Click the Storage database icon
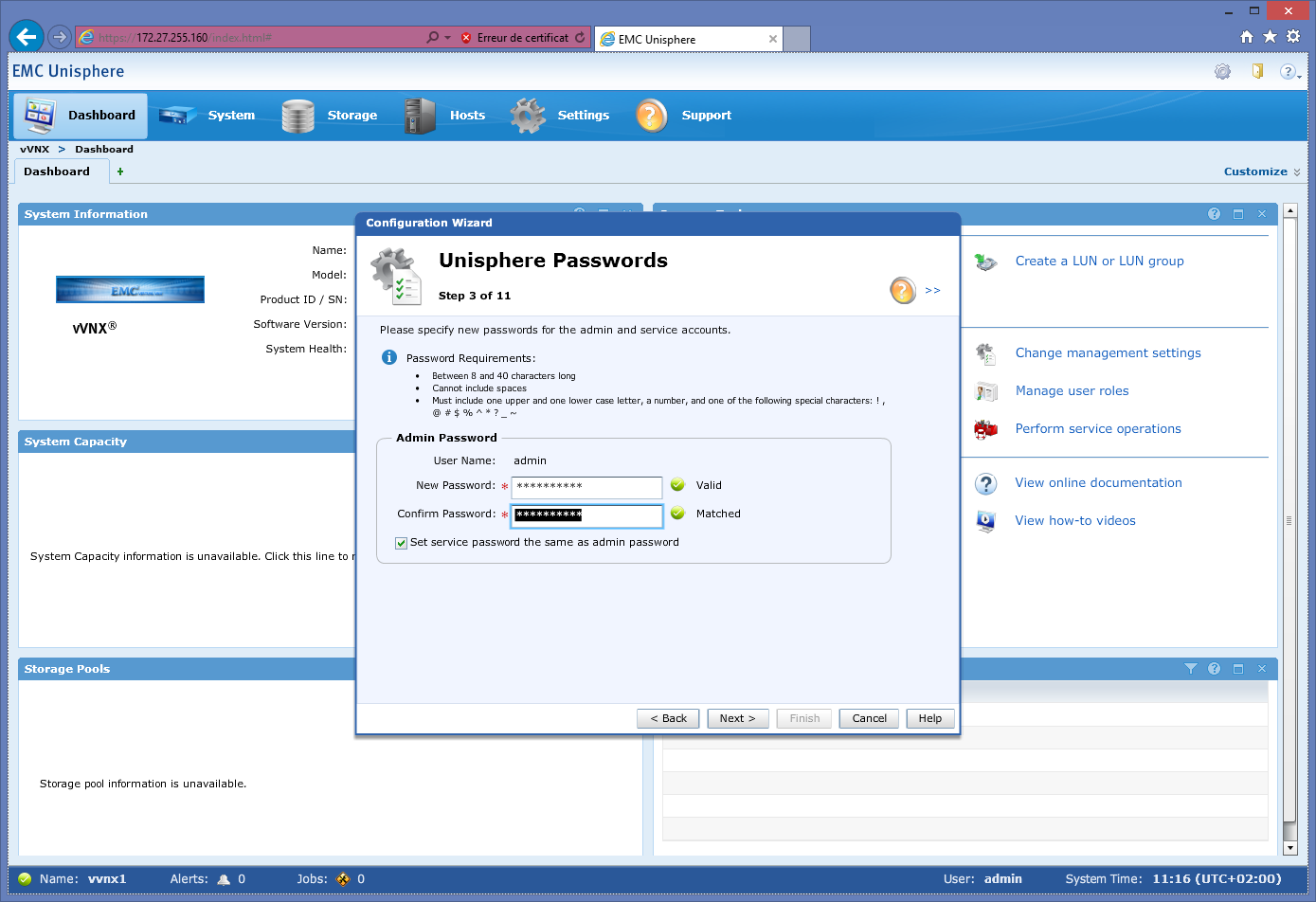This screenshot has height=902, width=1316. pos(297,116)
